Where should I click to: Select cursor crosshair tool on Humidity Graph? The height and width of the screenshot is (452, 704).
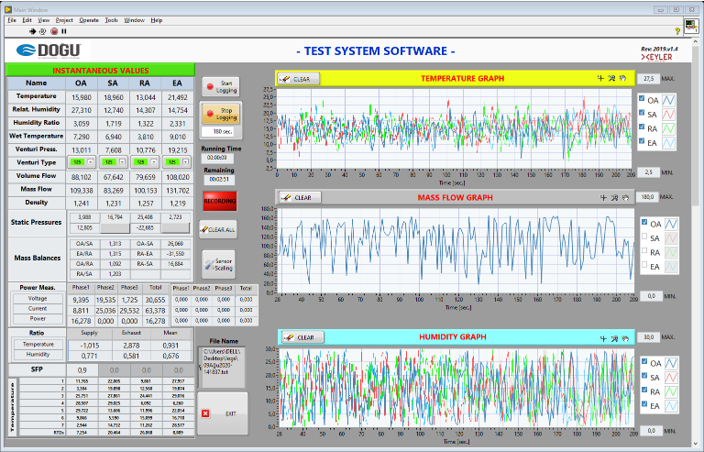(x=603, y=338)
